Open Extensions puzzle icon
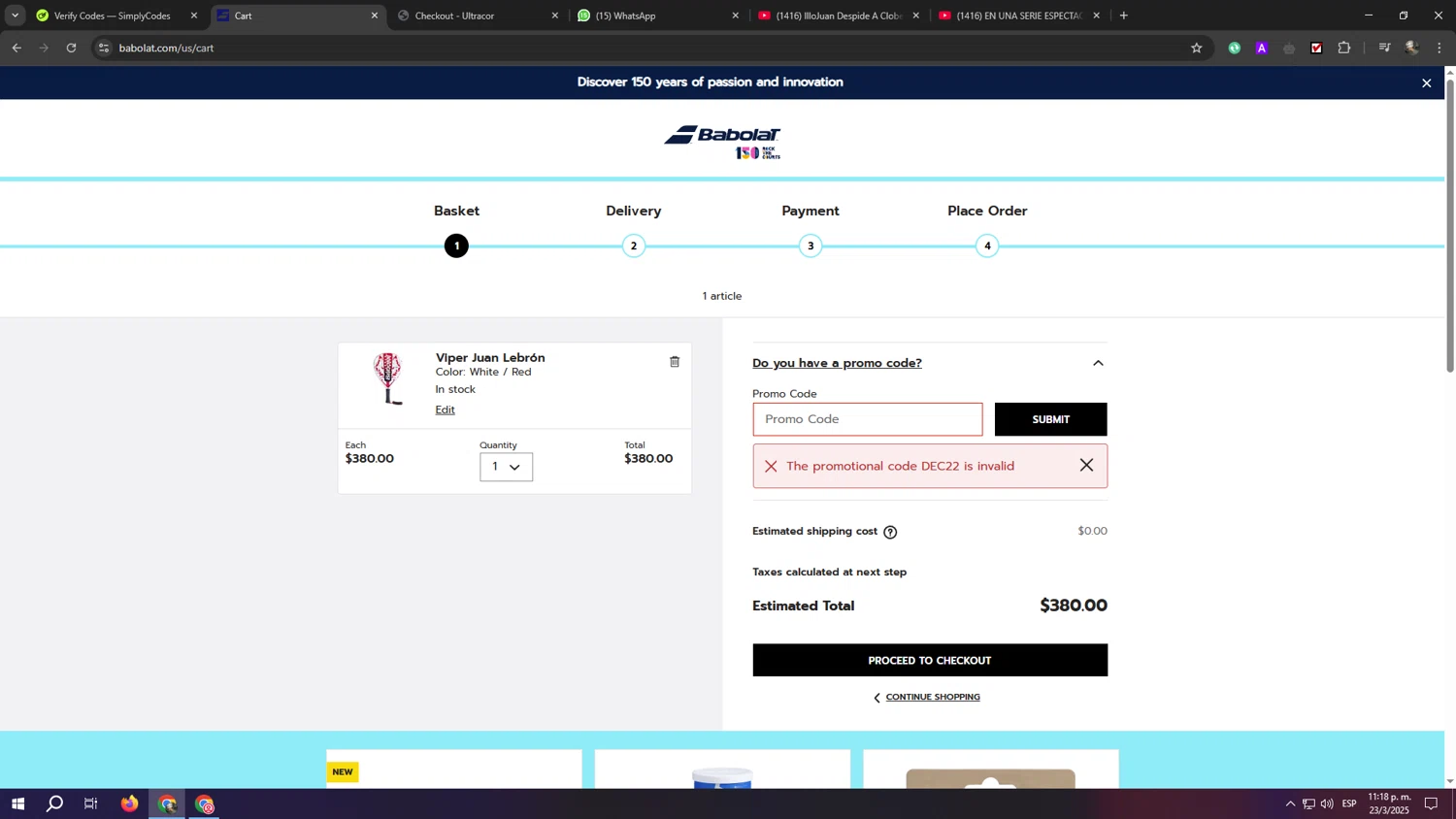Screen dimensions: 1456x819 [x=1344, y=48]
